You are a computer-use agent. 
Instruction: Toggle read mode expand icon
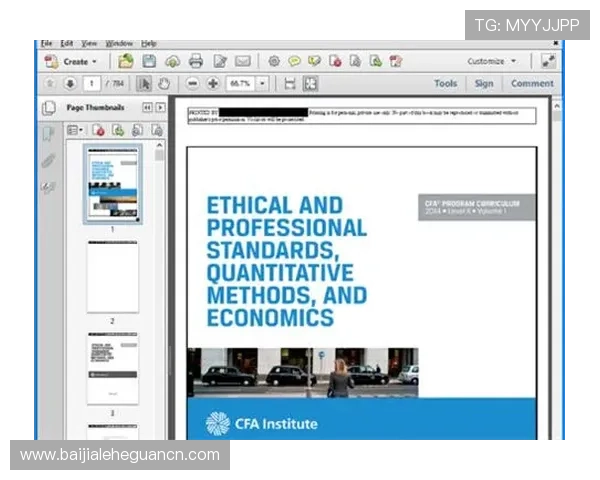coord(548,61)
